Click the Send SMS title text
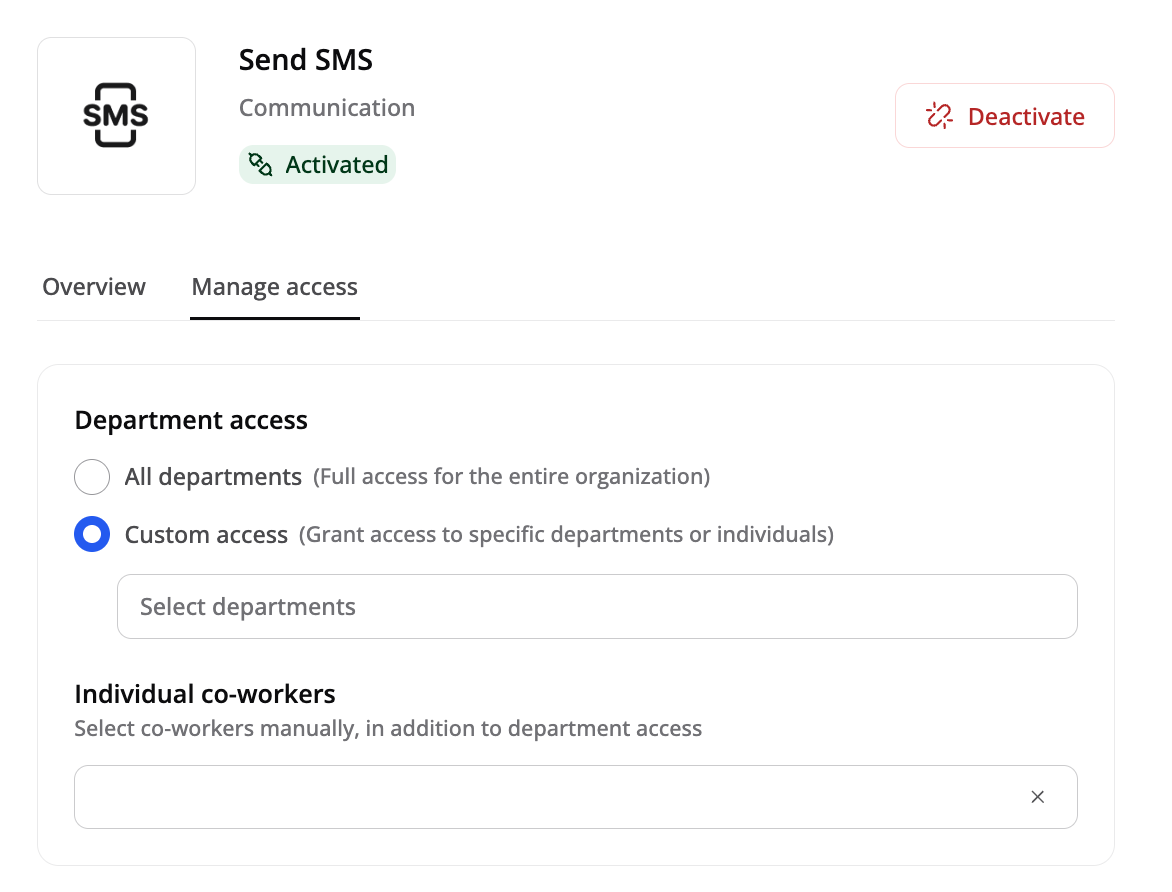The height and width of the screenshot is (892, 1172). point(306,60)
